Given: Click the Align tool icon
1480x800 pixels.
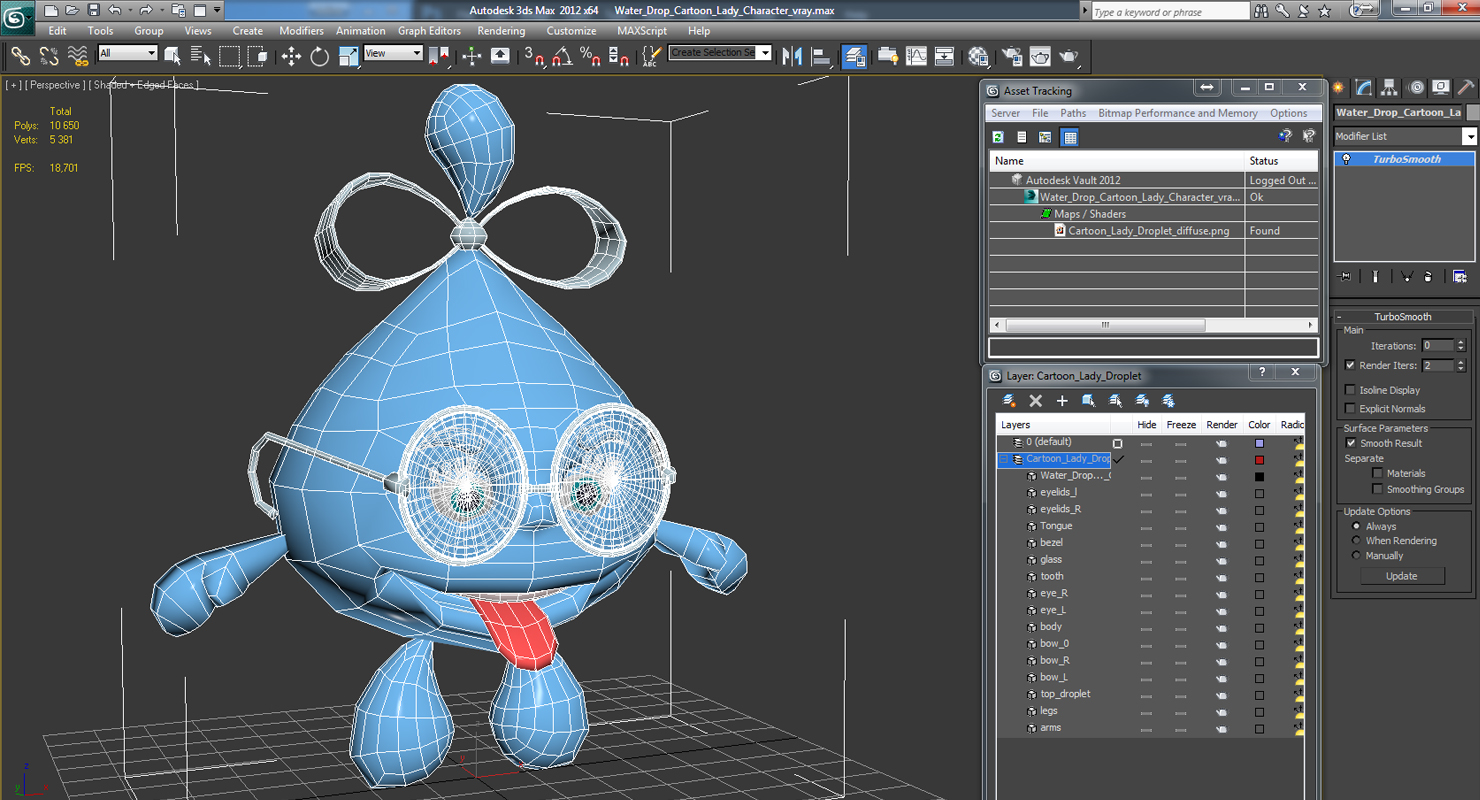Looking at the screenshot, I should (821, 56).
